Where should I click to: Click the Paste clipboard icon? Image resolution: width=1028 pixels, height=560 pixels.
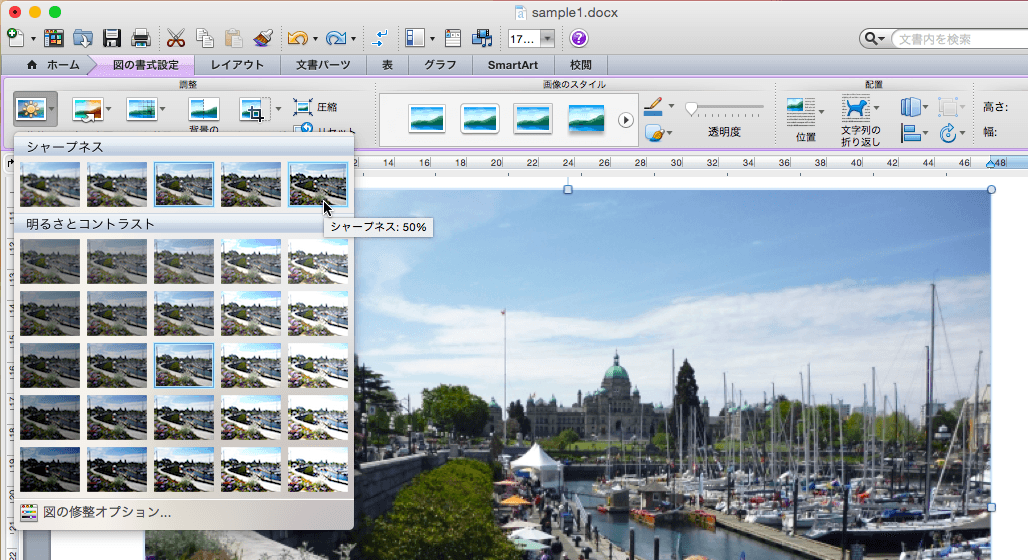click(234, 39)
